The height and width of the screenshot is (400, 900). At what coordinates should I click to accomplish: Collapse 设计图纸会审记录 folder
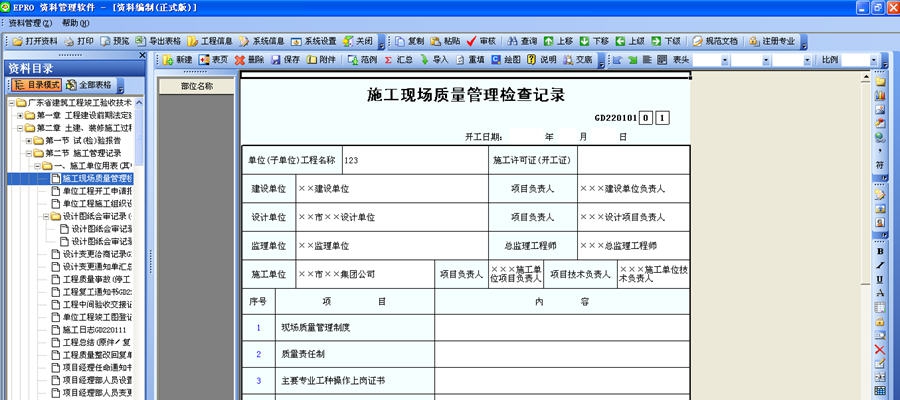click(46, 216)
